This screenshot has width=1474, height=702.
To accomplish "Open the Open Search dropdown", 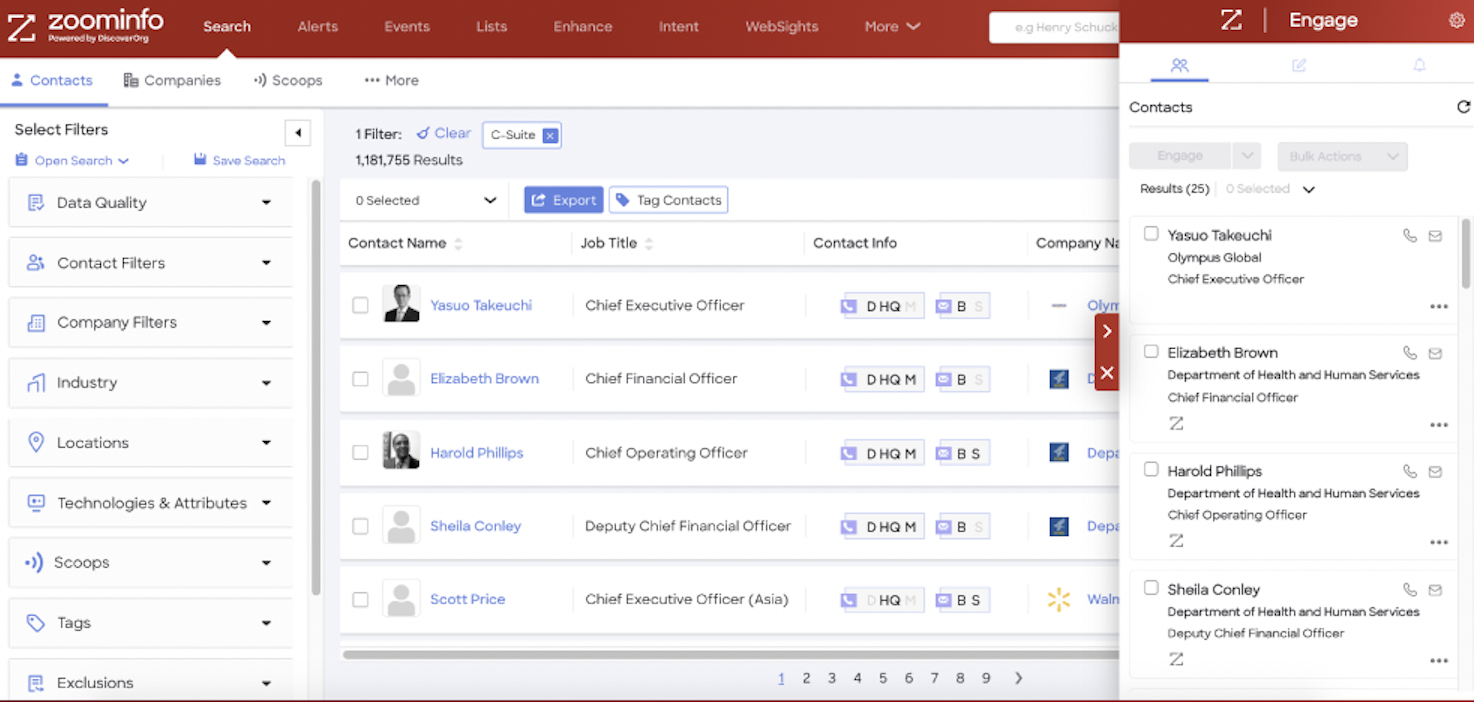I will pyautogui.click(x=72, y=160).
